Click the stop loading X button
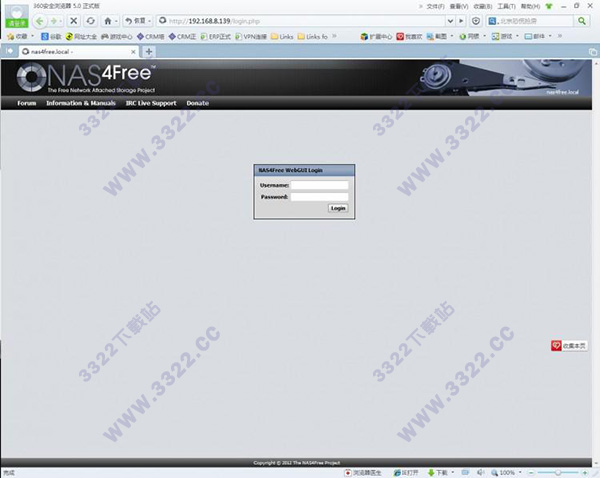Viewport: 600px width, 478px height. 74,20
